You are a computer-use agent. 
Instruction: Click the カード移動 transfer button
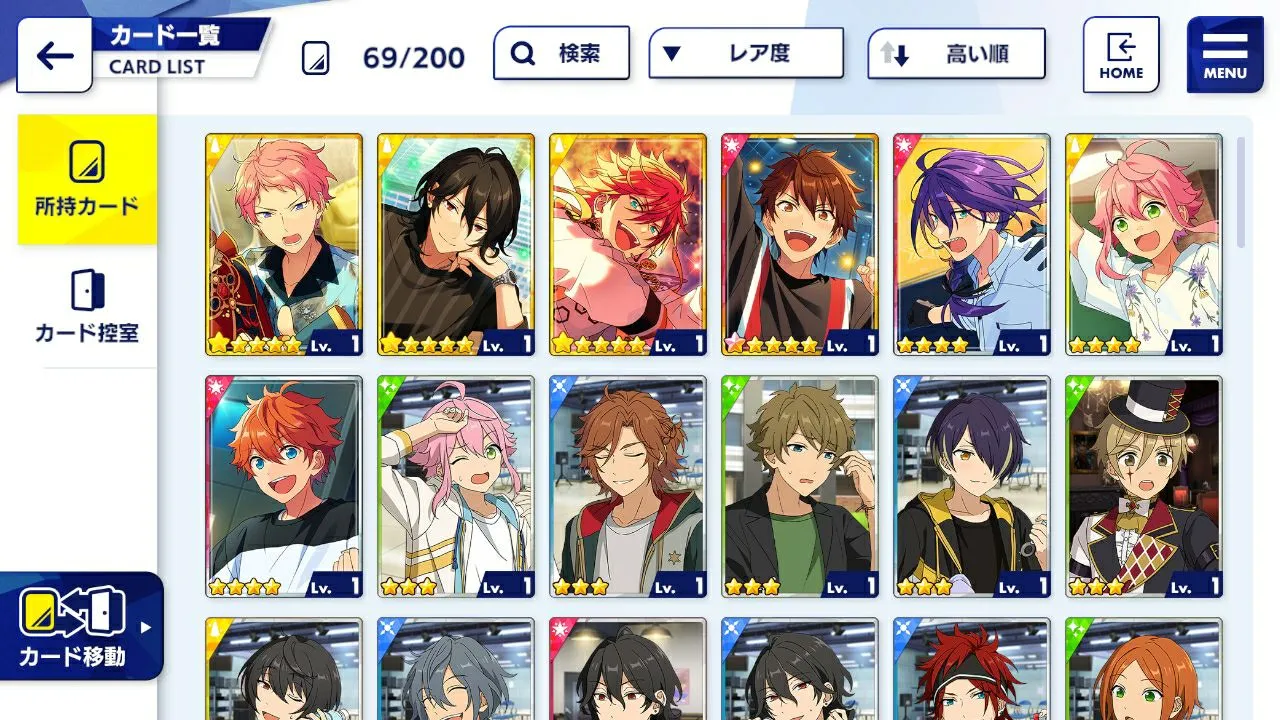tap(73, 627)
